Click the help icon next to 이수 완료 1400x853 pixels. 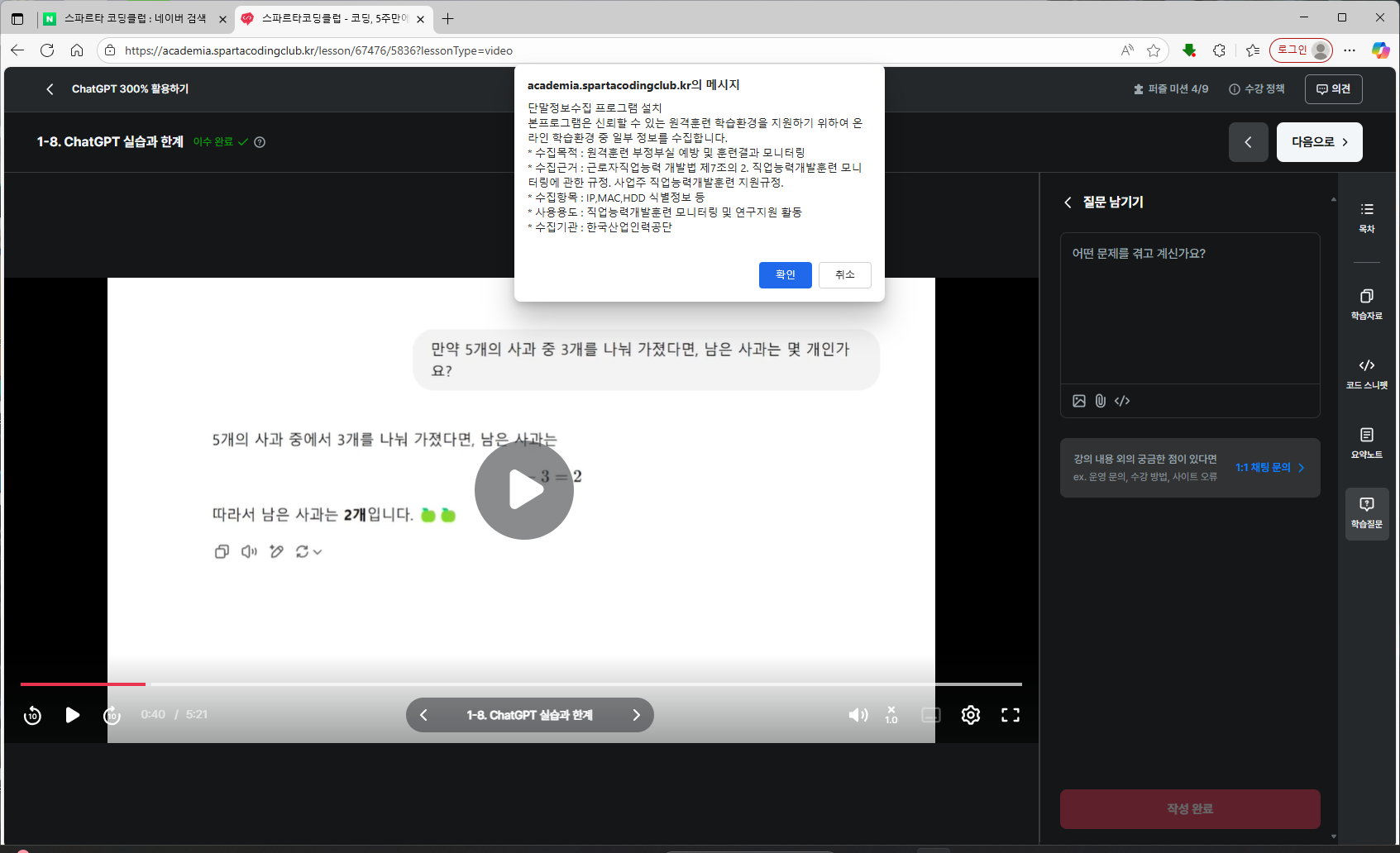coord(260,142)
